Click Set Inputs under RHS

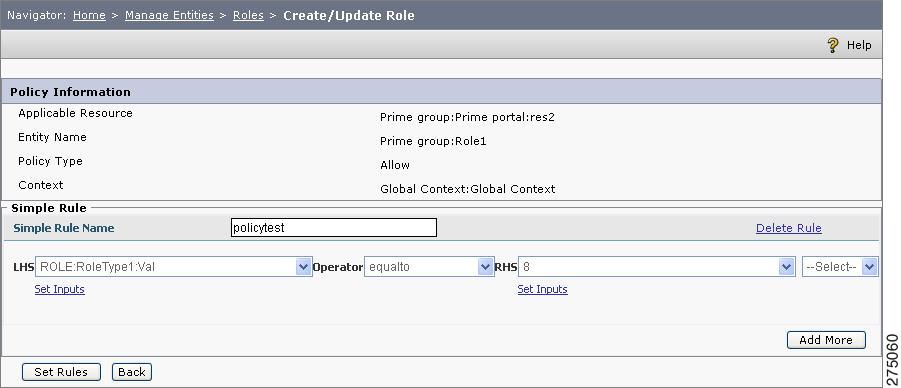click(542, 289)
